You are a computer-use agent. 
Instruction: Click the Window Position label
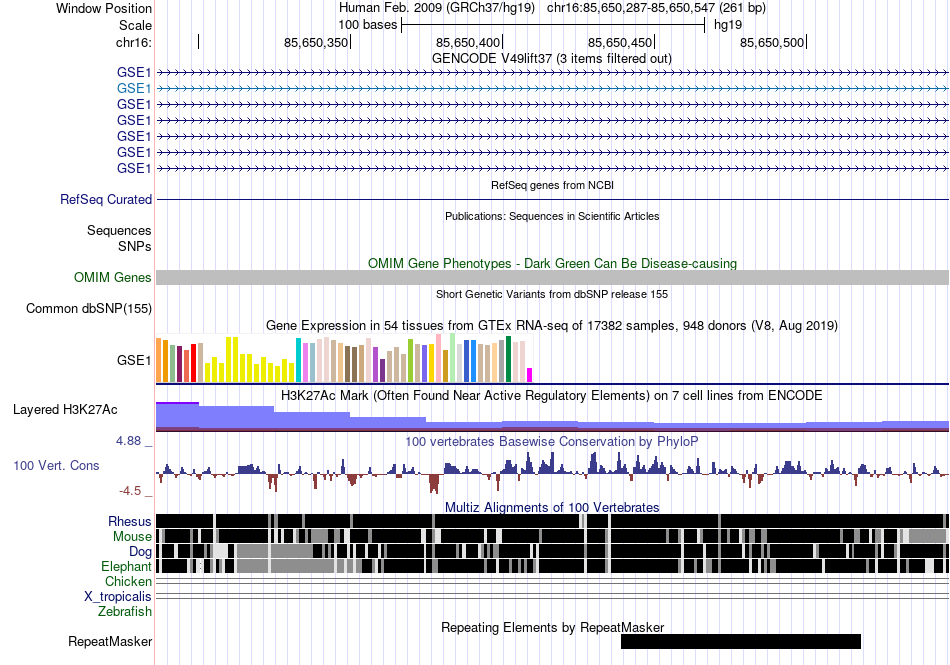104,8
